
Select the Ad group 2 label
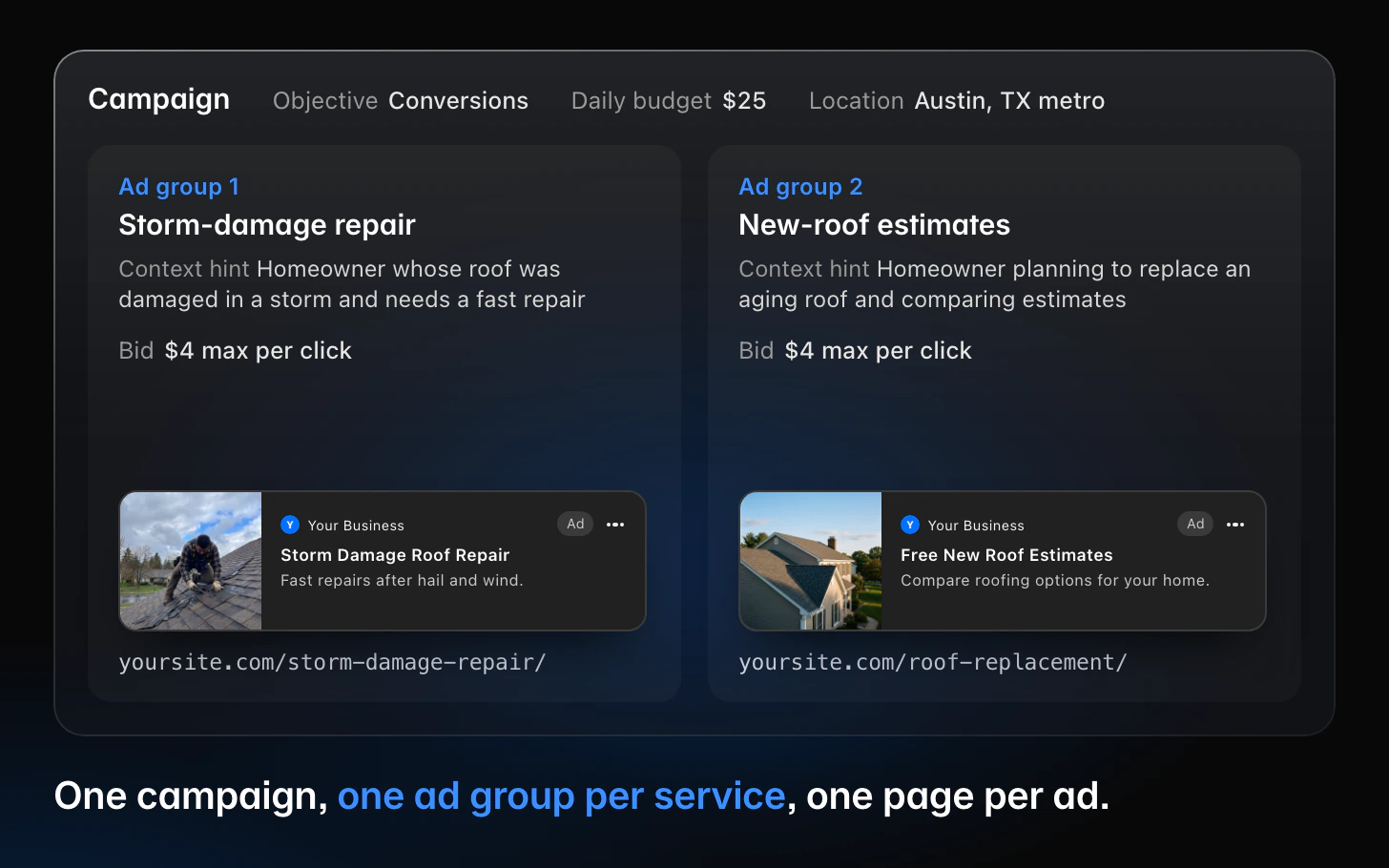(x=800, y=187)
